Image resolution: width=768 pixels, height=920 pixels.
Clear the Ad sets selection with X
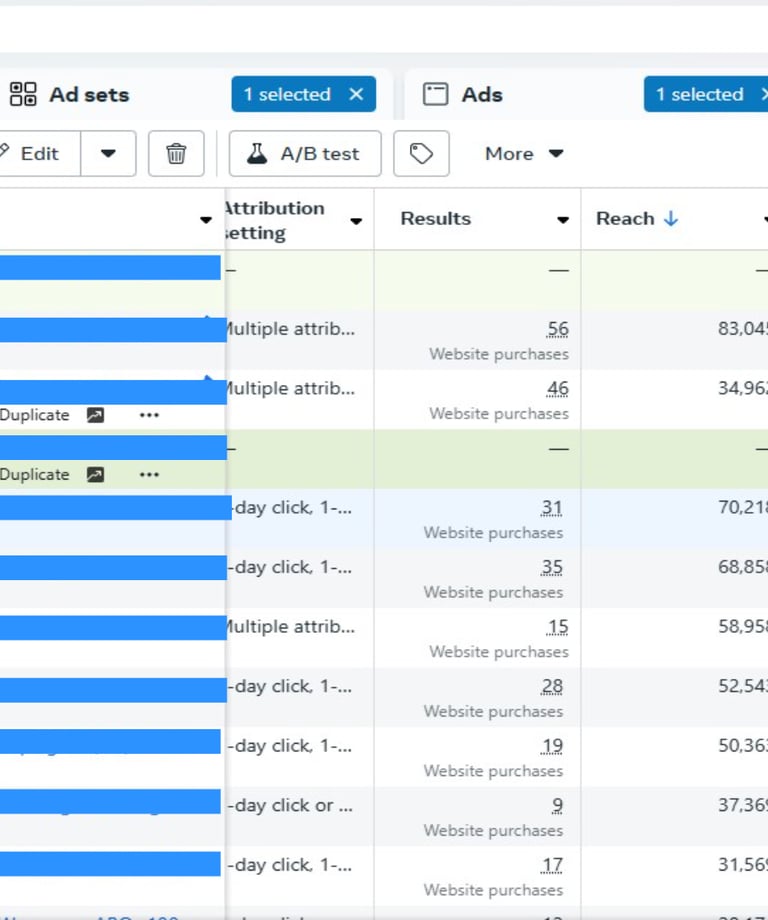(x=356, y=95)
